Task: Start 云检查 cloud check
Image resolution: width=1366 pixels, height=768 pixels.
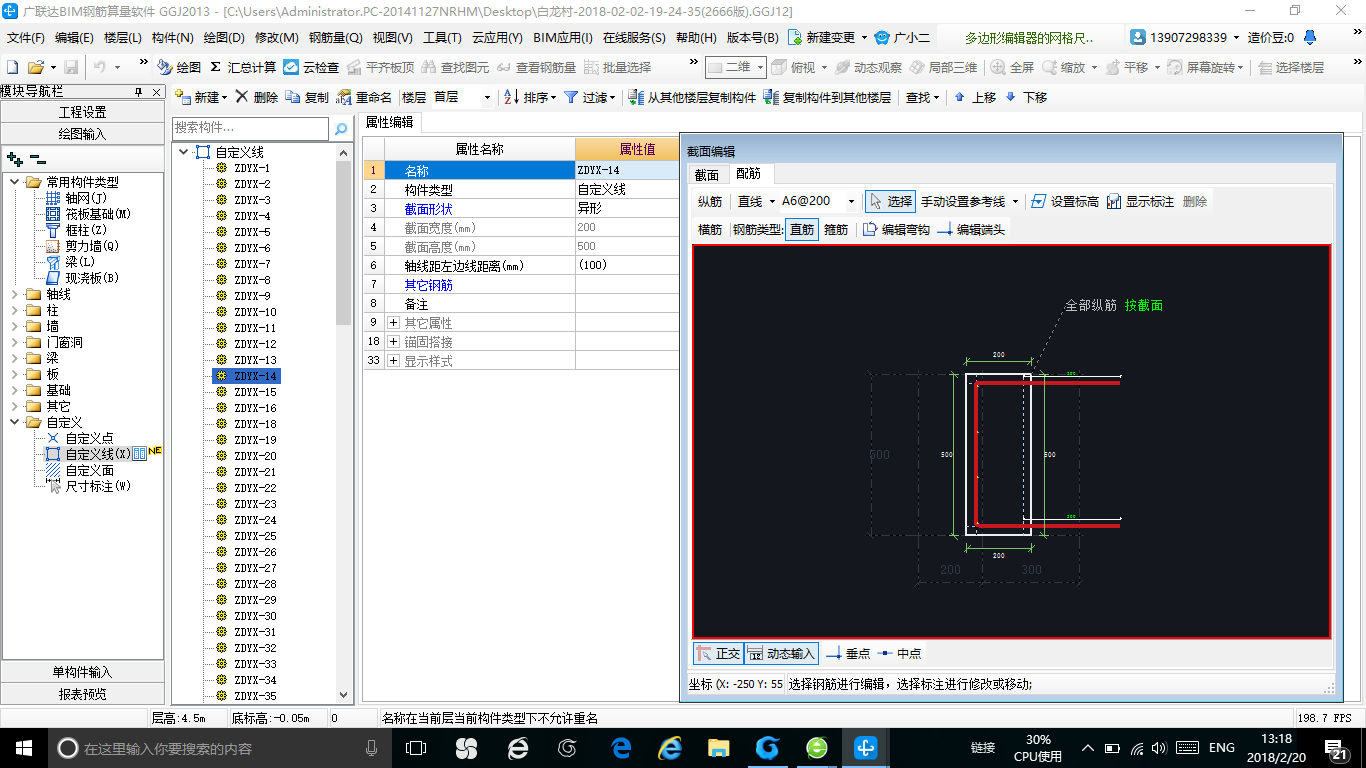Action: click(311, 67)
